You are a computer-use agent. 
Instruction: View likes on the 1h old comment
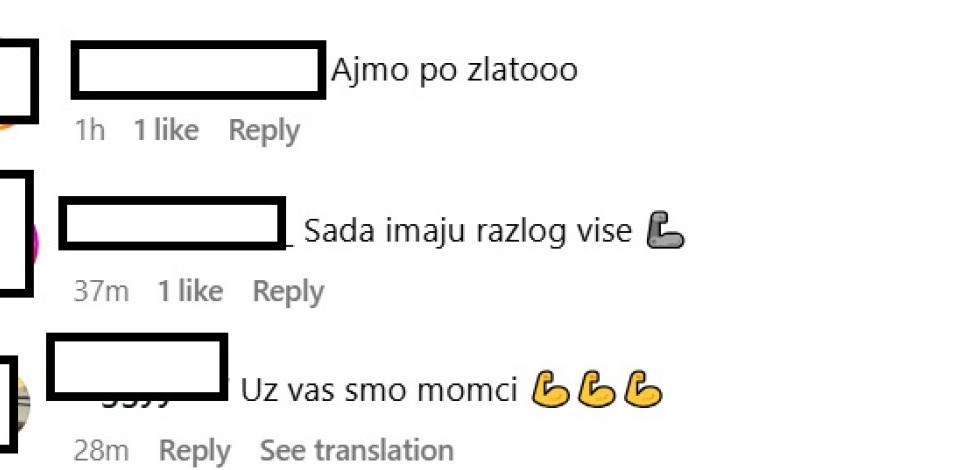[x=166, y=130]
